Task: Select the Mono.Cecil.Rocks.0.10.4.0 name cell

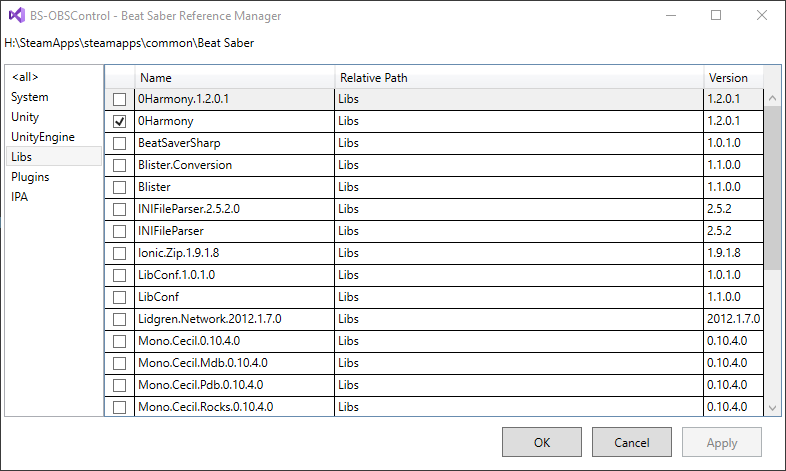Action: tap(235, 407)
